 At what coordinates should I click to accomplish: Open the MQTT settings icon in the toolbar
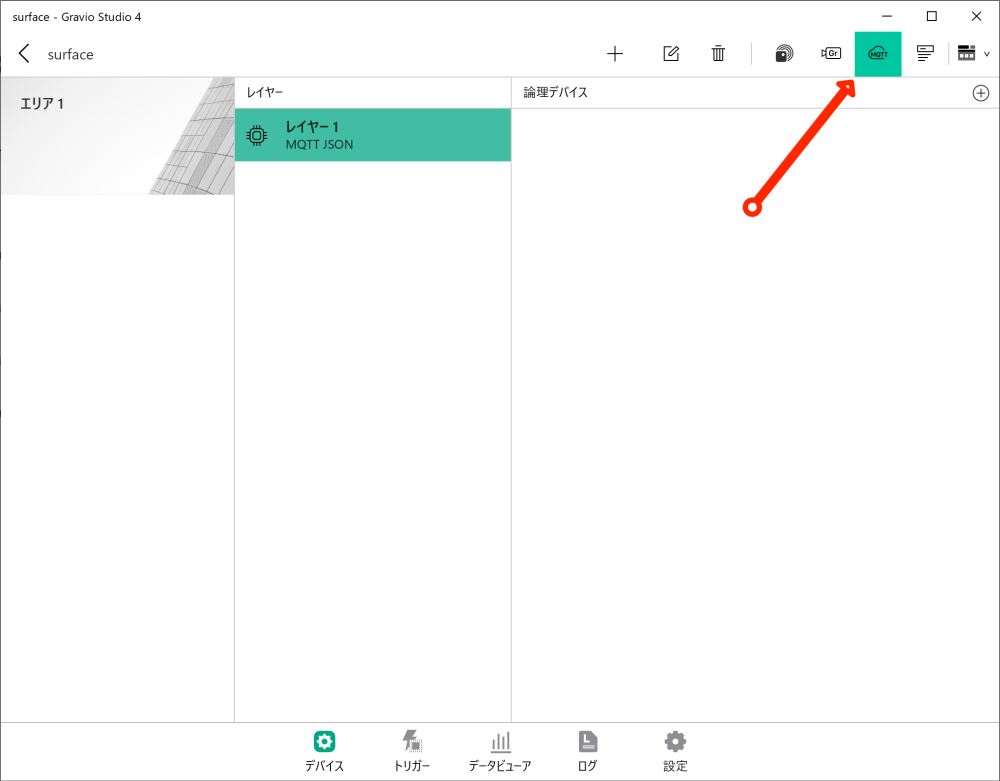tap(878, 53)
